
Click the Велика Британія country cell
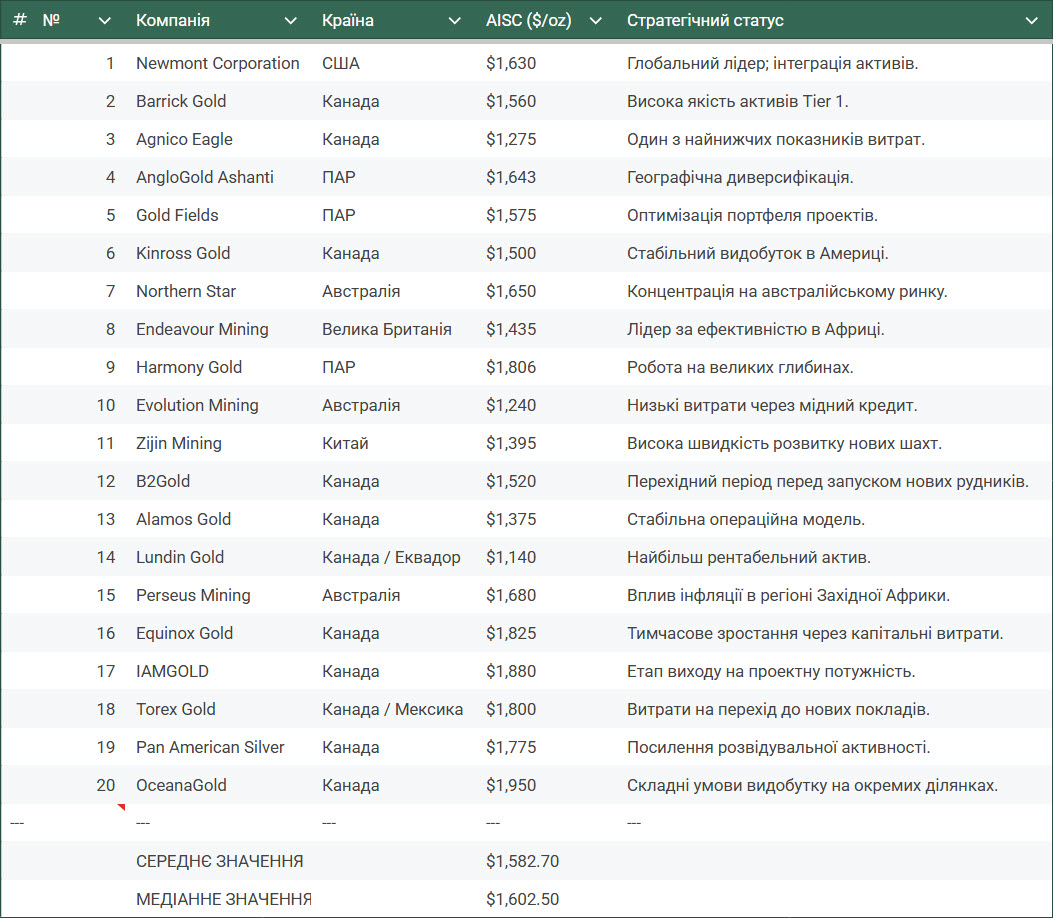[386, 329]
